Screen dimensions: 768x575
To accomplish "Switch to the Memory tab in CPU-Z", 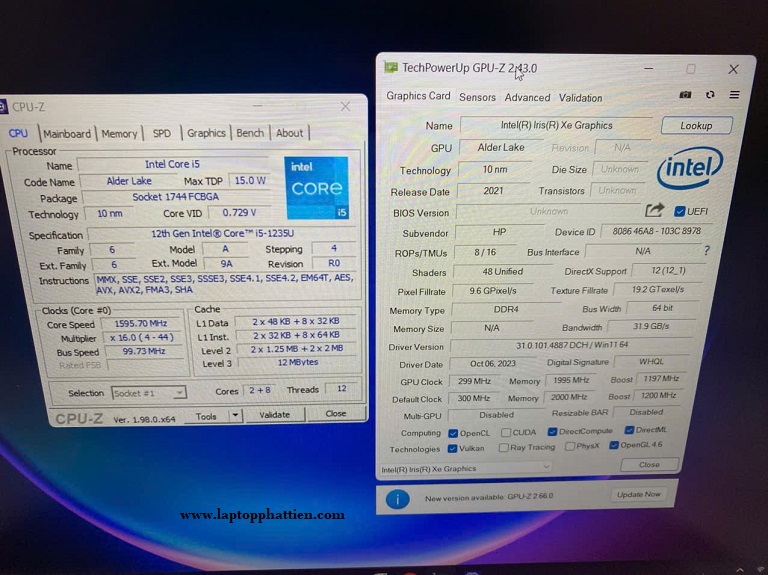I will click(119, 134).
